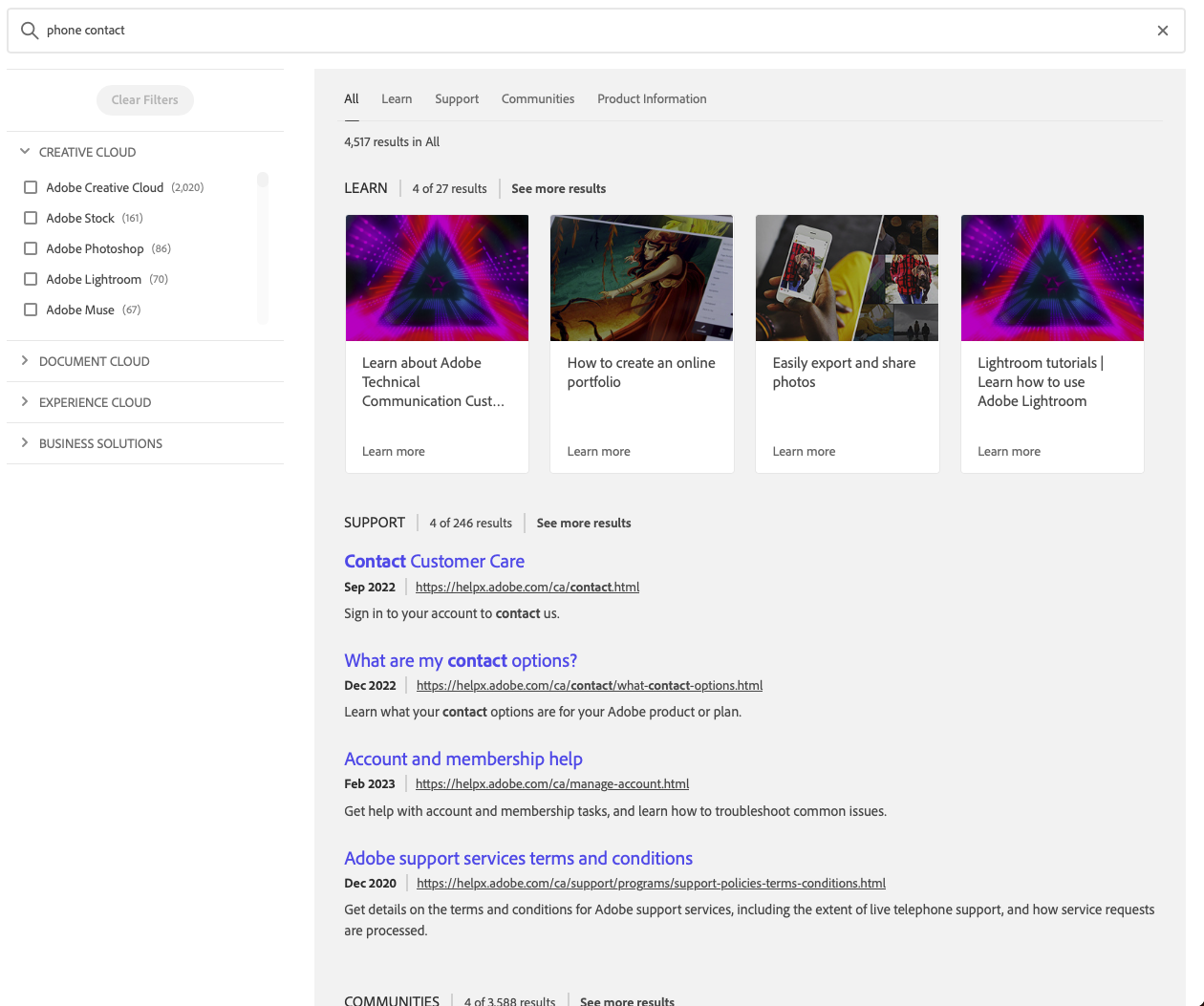Open the Communities tab

(538, 98)
